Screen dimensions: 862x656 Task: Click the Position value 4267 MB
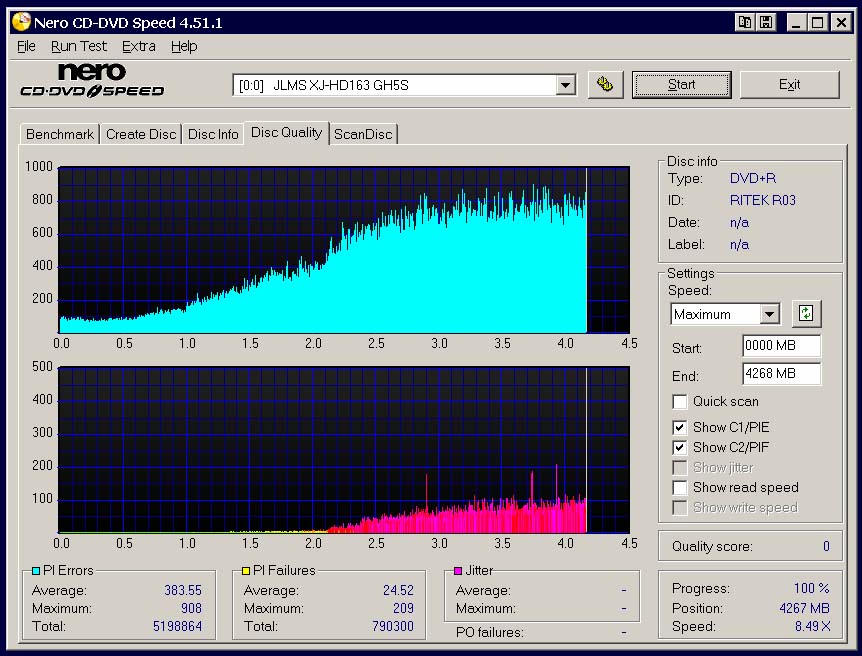point(804,608)
